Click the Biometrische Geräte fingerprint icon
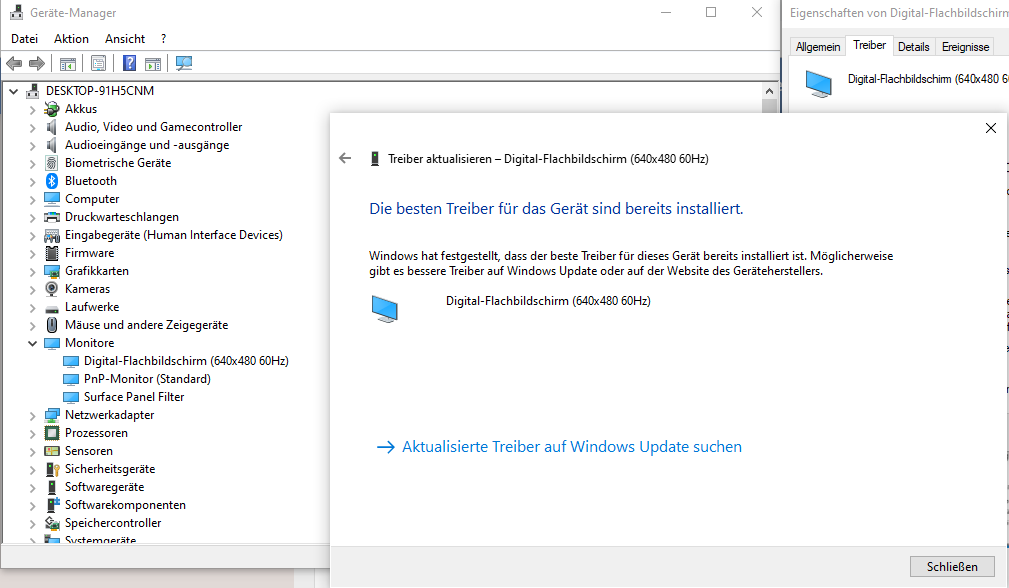The height and width of the screenshot is (588, 1009). pos(52,163)
